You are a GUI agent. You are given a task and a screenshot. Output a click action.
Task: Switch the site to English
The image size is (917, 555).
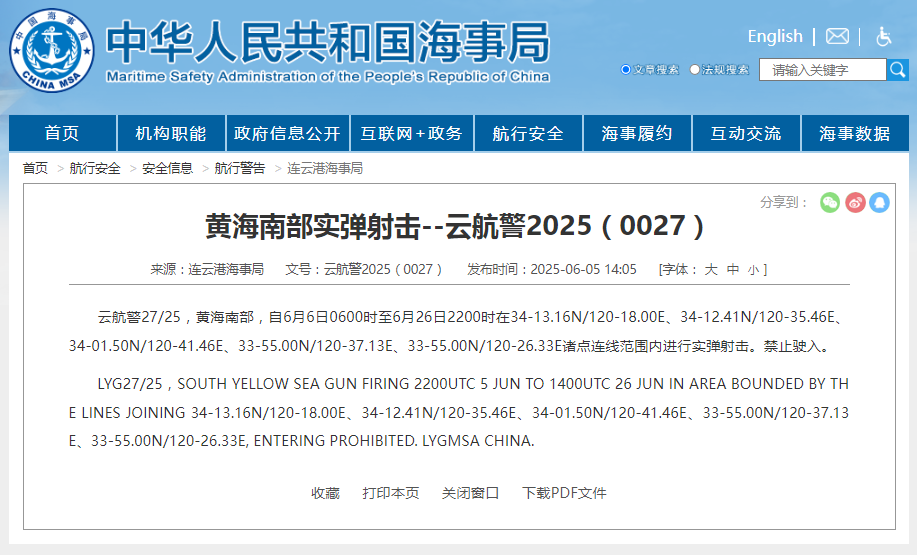point(775,36)
